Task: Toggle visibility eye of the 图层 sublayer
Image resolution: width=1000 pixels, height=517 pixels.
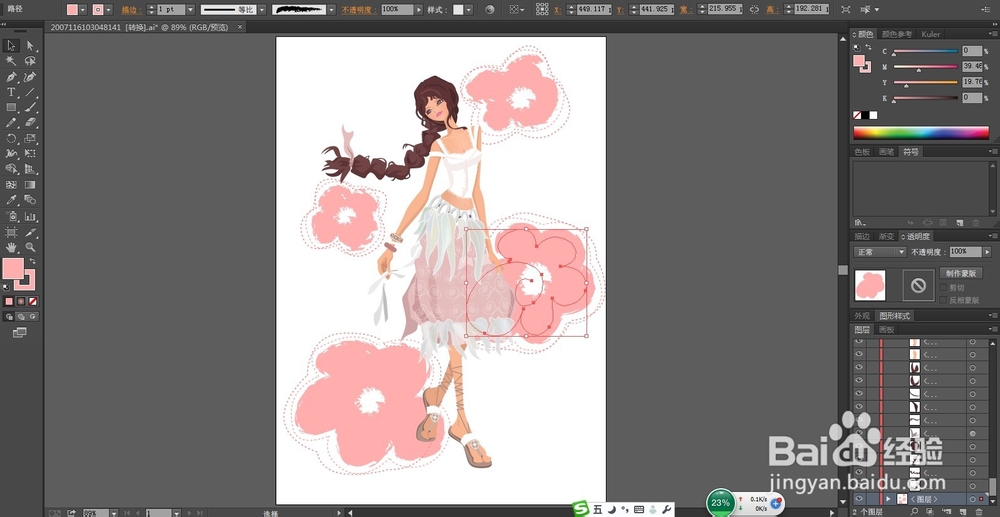Action: coord(858,499)
